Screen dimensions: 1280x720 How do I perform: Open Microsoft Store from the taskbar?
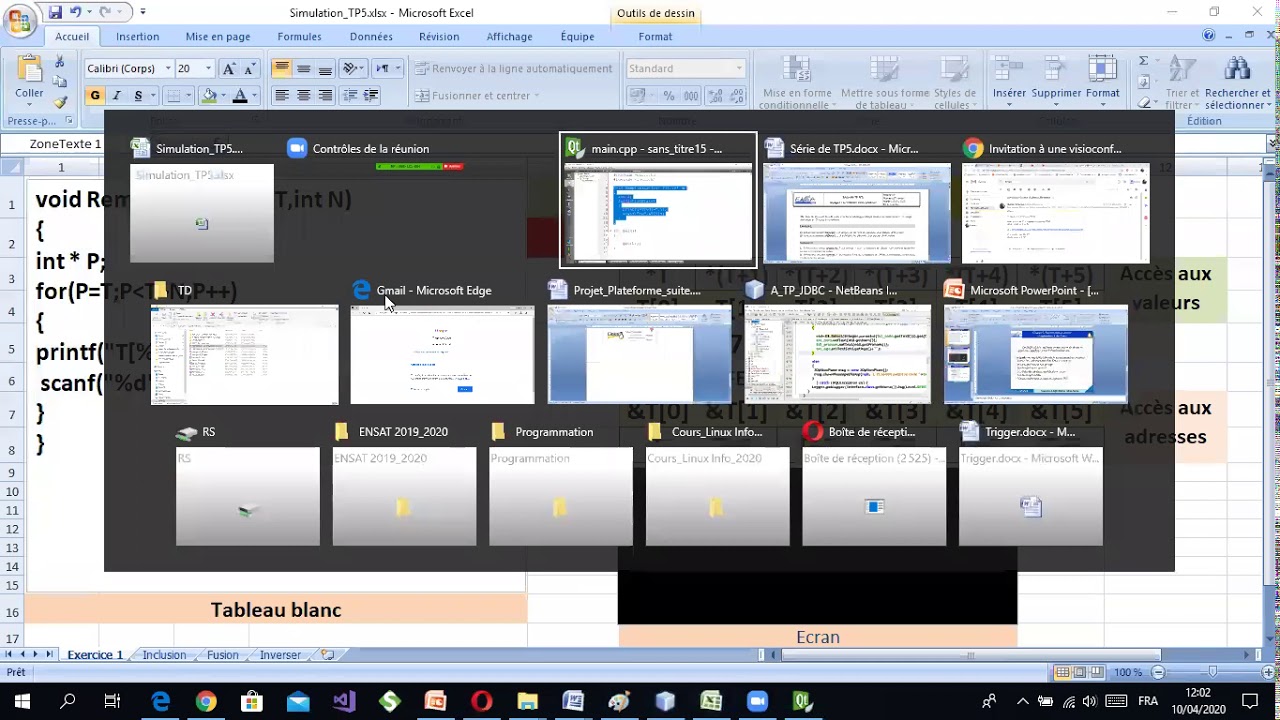(251, 701)
